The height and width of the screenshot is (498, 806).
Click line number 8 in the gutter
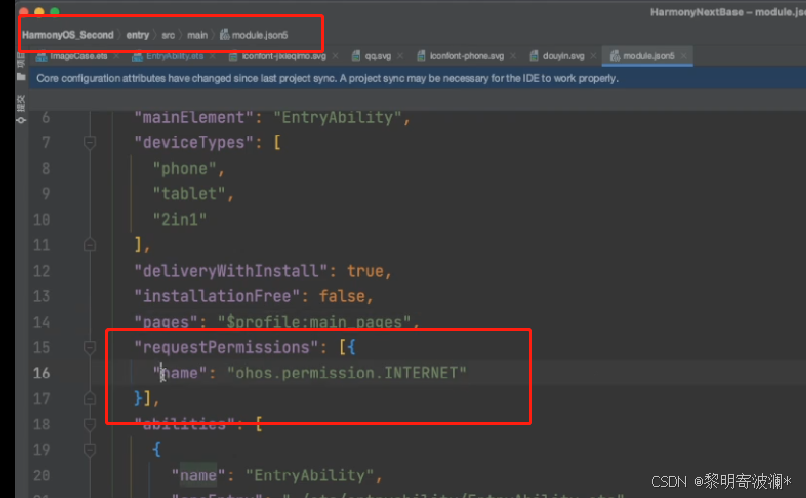(x=46, y=169)
